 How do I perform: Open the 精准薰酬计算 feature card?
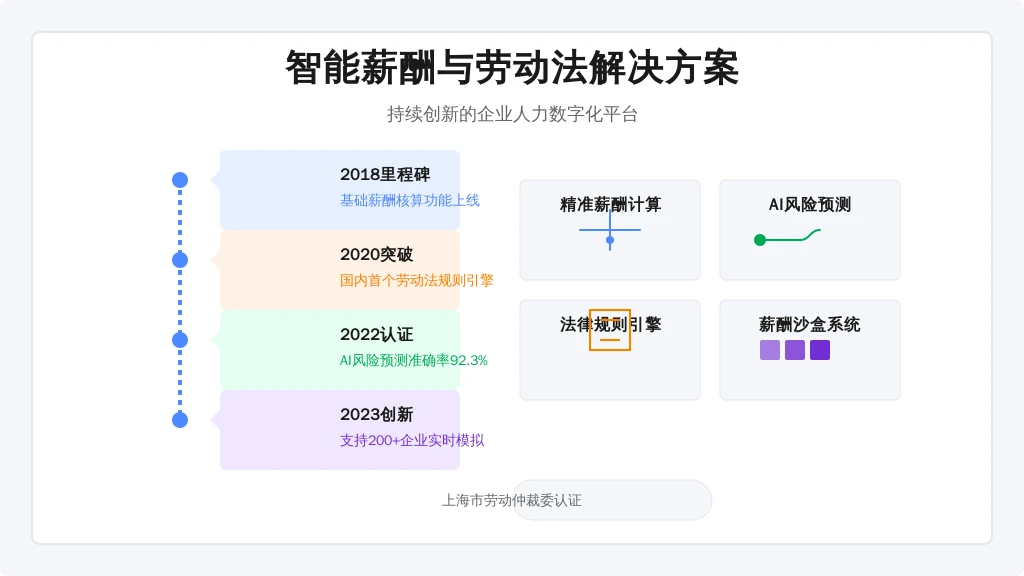[x=610, y=230]
